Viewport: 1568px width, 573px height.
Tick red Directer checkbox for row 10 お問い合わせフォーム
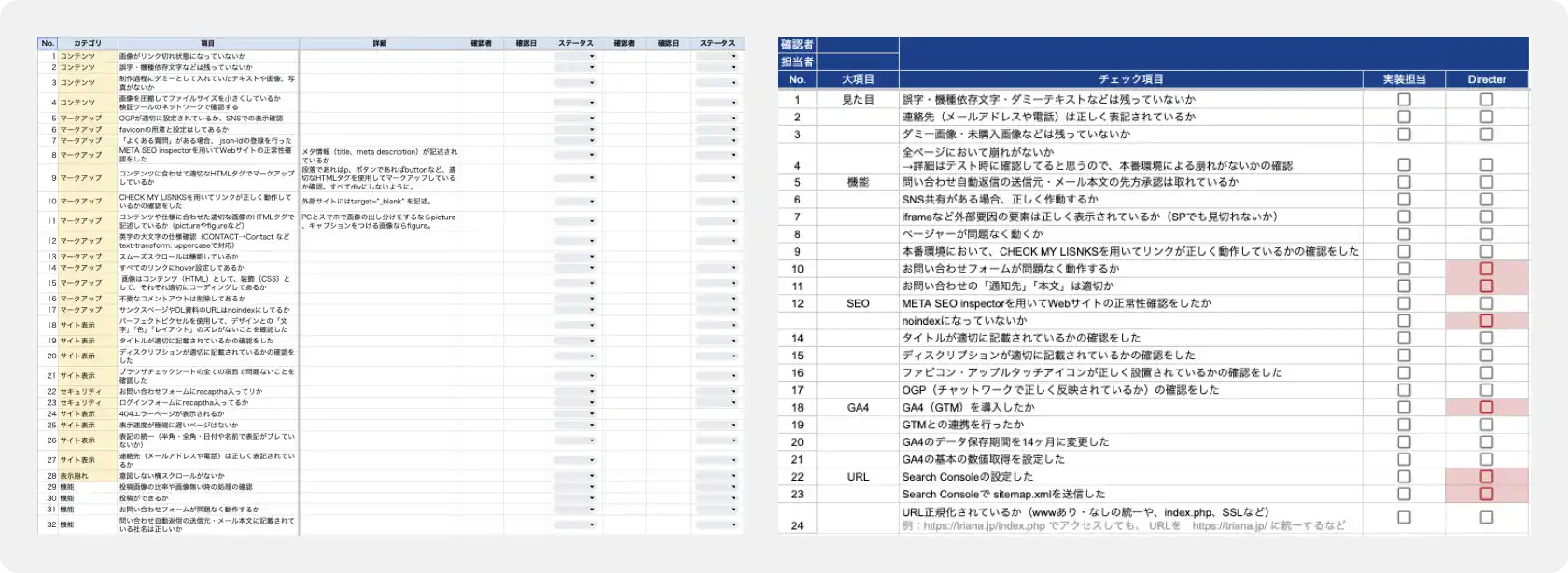[1486, 269]
